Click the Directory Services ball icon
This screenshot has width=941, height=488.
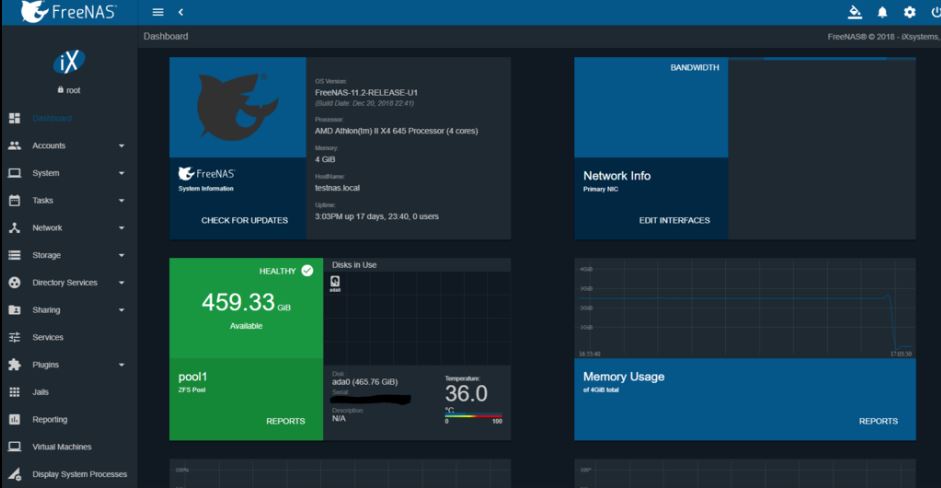pyautogui.click(x=14, y=283)
